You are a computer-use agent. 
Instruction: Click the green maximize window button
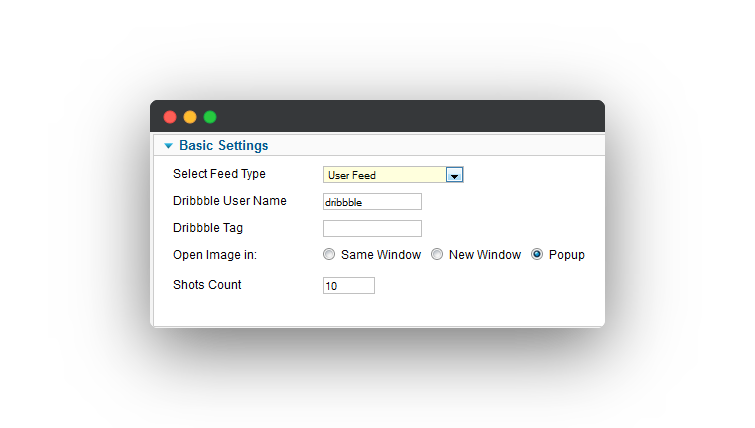tap(210, 117)
